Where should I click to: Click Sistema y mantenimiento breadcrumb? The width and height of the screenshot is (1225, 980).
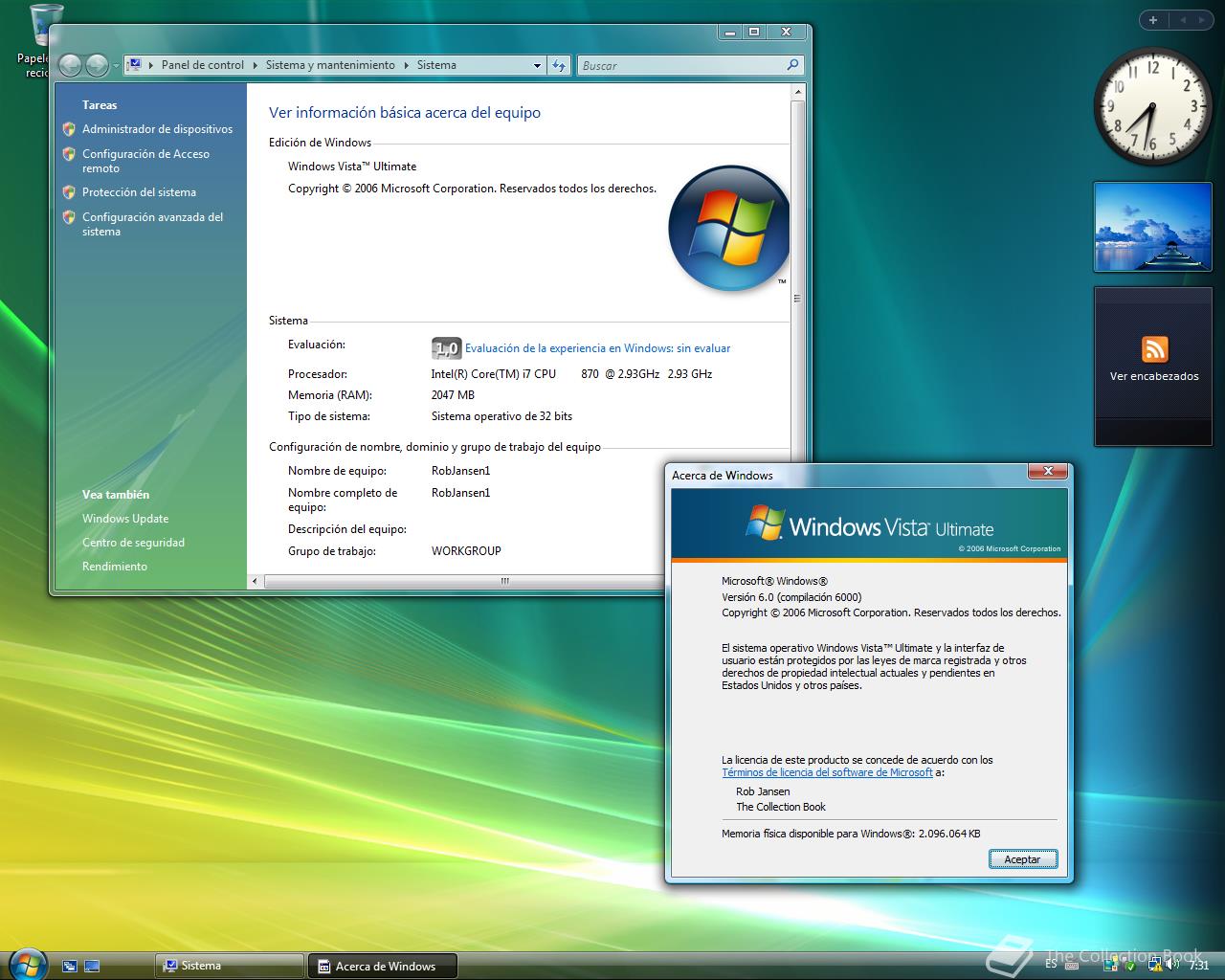pyautogui.click(x=330, y=65)
